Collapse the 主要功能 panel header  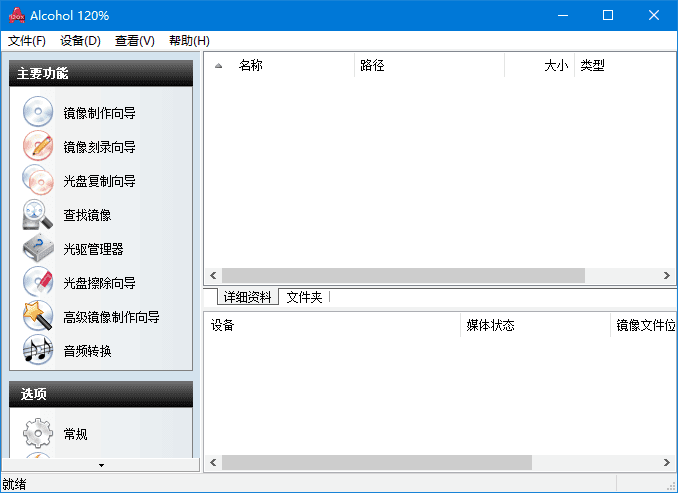[x=101, y=74]
